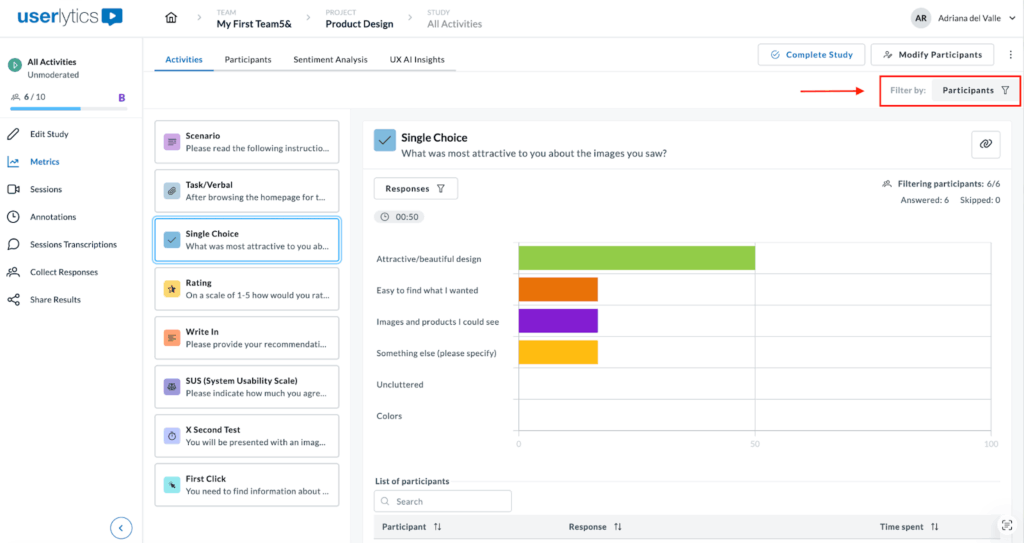Open Edit Study from the sidebar
This screenshot has height=543, width=1024.
point(49,134)
